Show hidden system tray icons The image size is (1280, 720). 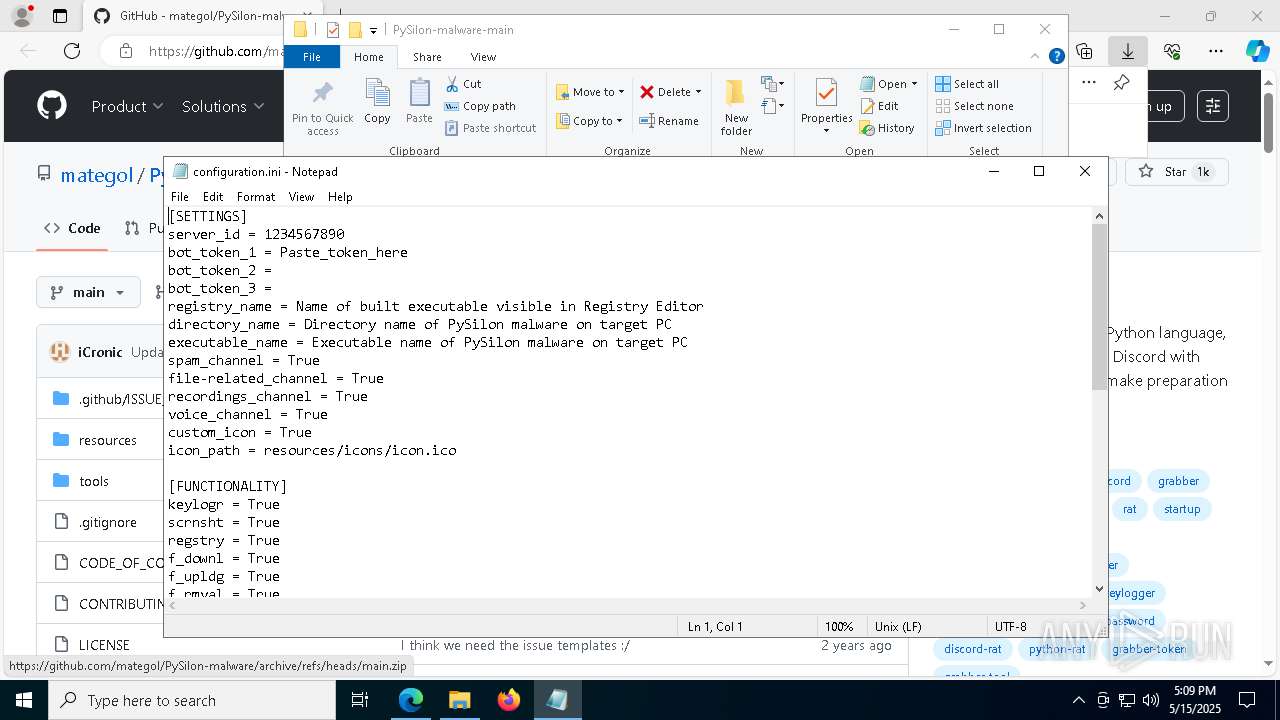(x=1078, y=700)
